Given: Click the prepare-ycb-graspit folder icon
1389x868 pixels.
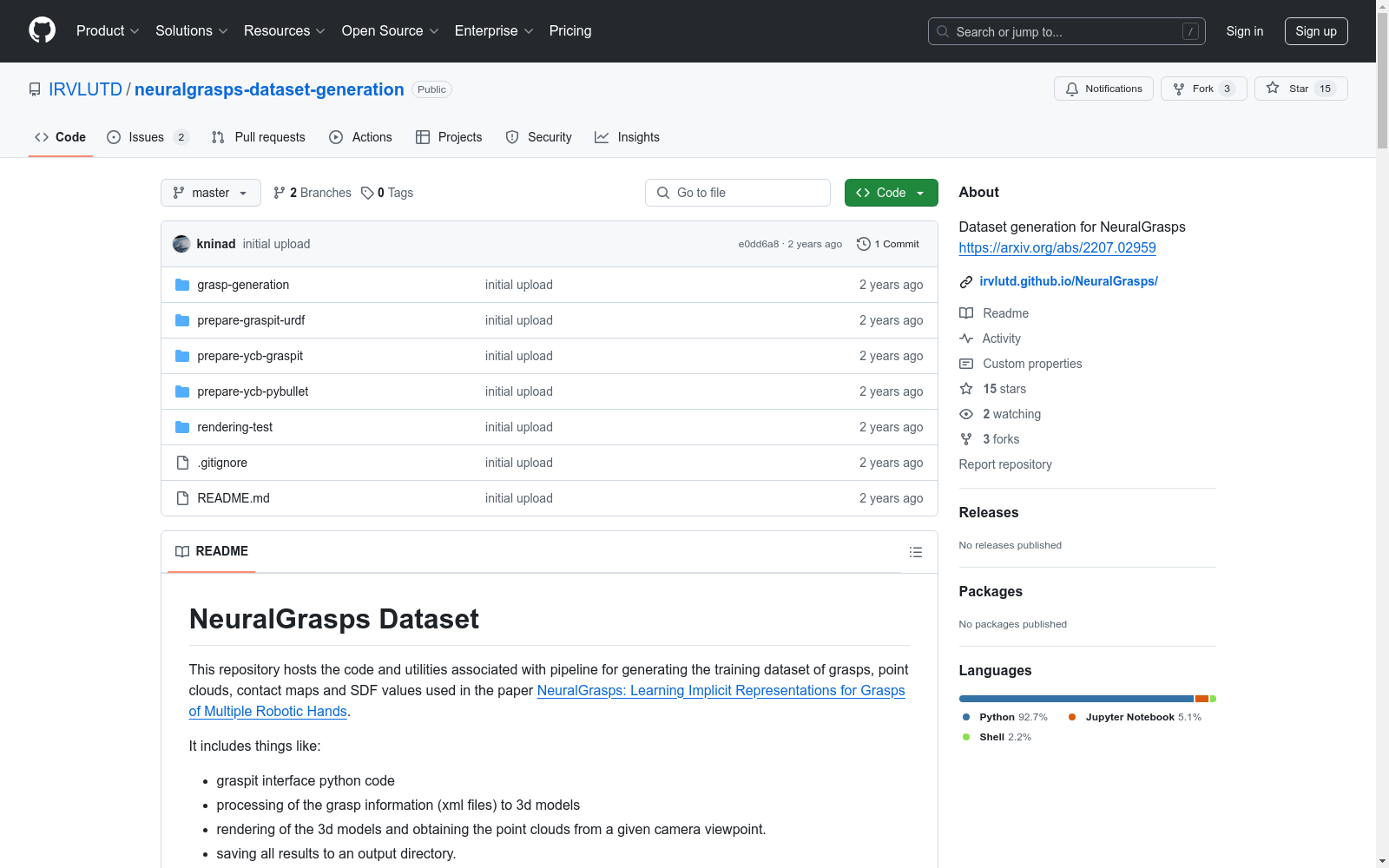Looking at the screenshot, I should [182, 356].
